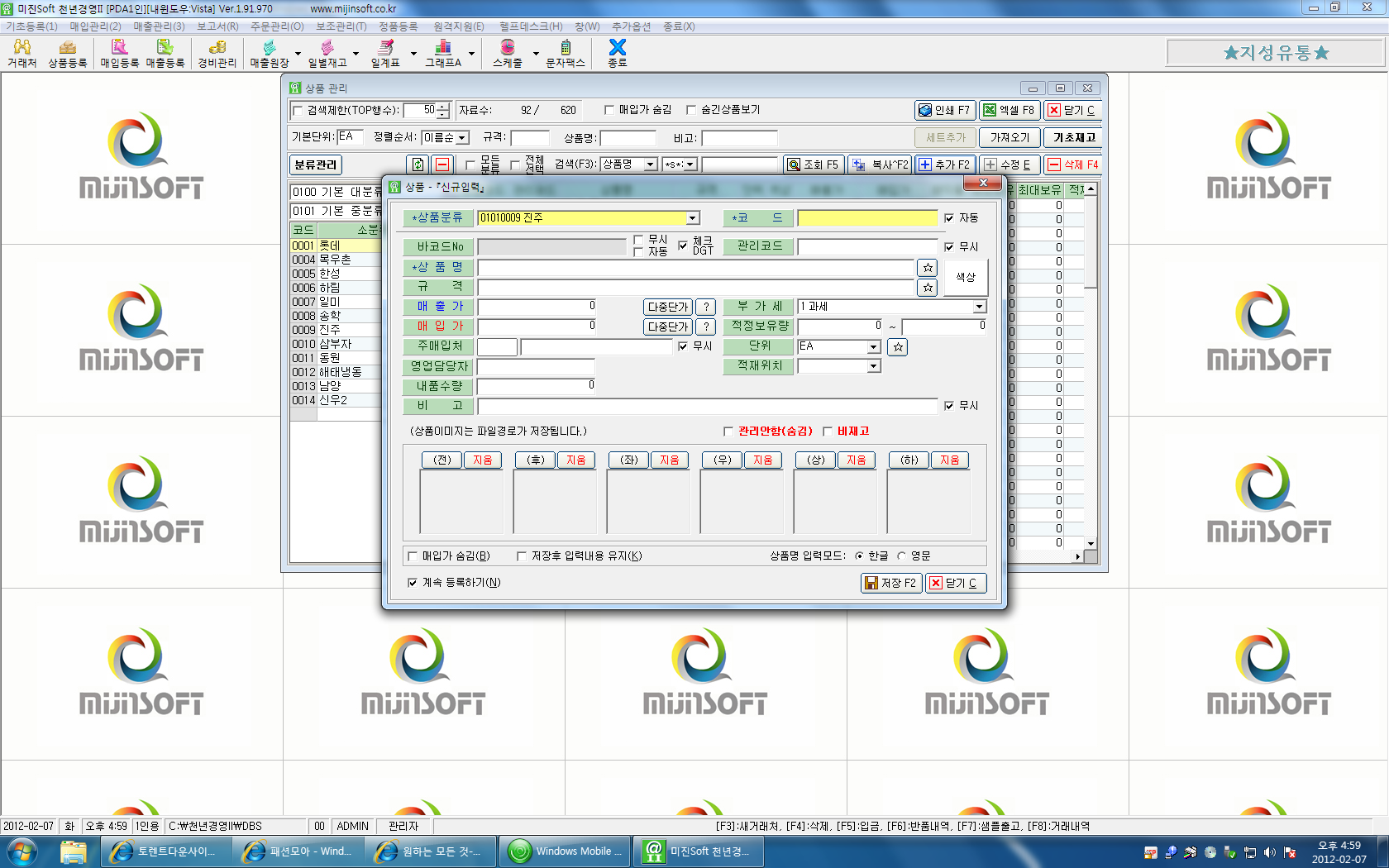Click the (전) image button
This screenshot has height=868, width=1389.
tap(442, 460)
